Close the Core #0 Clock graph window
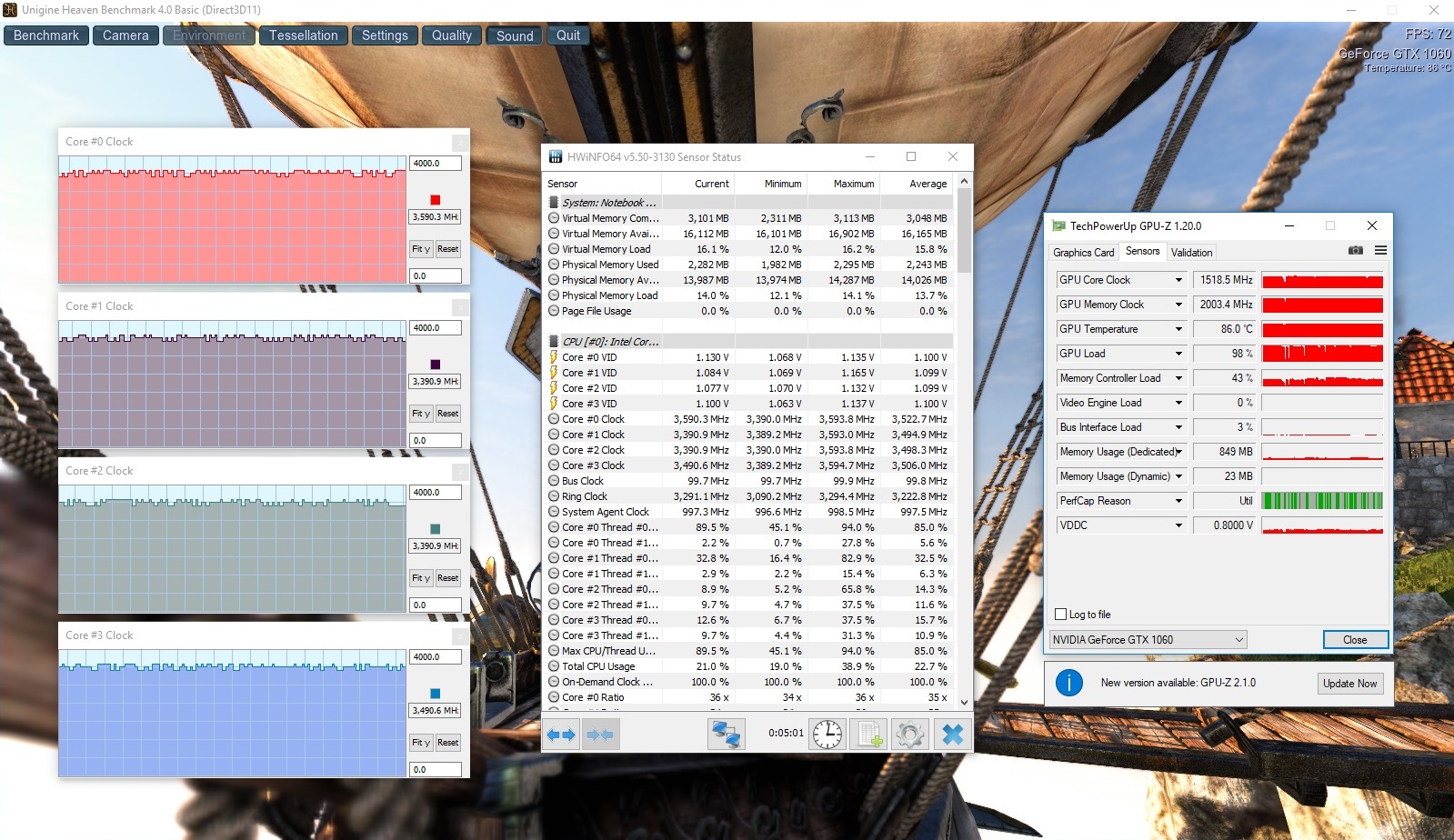The image size is (1454, 840). point(460,143)
